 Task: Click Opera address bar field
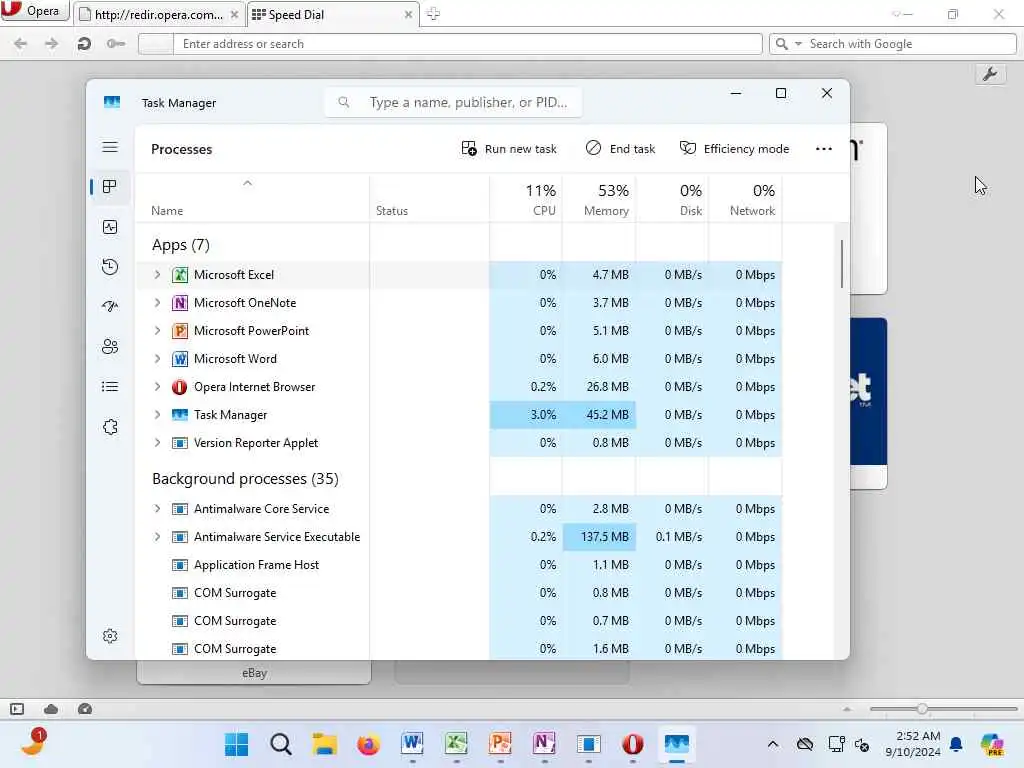[468, 44]
